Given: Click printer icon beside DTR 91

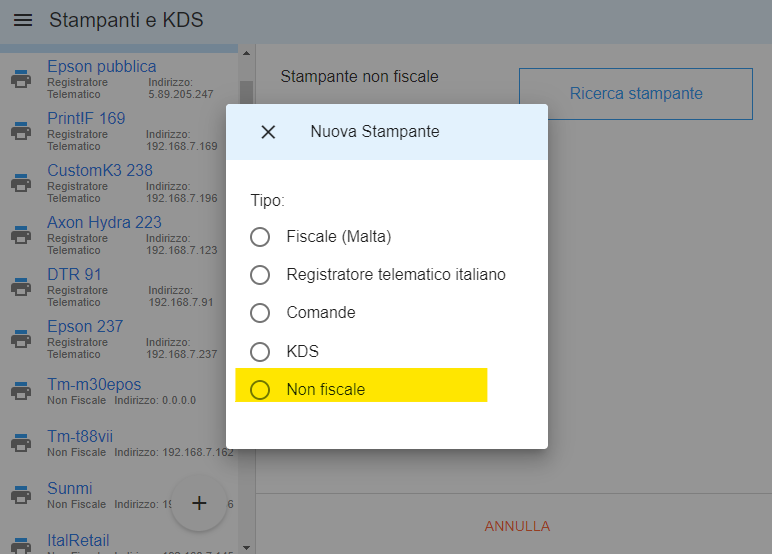Looking at the screenshot, I should coord(20,287).
